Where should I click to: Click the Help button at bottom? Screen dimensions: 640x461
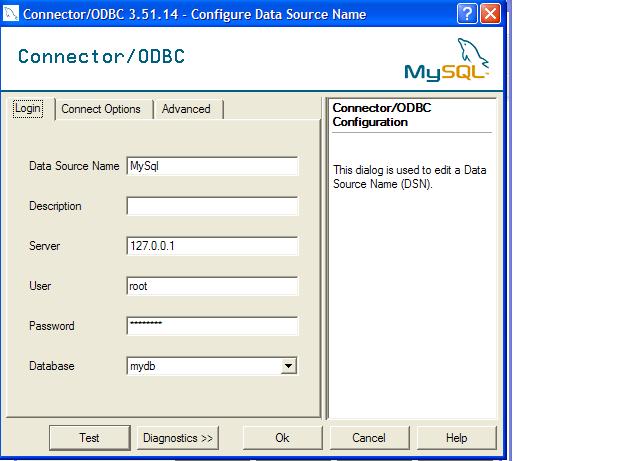click(456, 438)
